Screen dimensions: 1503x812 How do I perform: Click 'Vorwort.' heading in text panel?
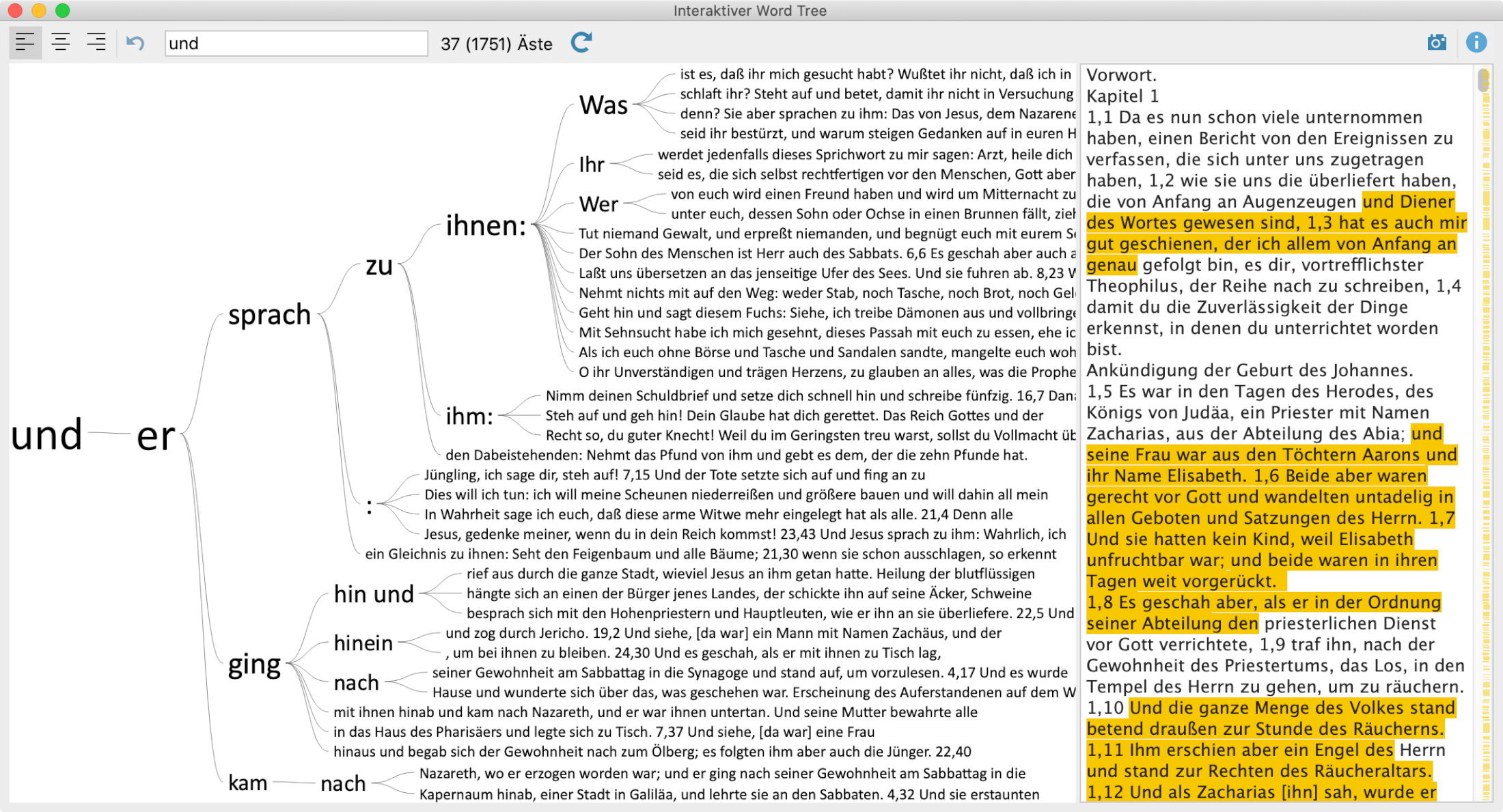point(1121,75)
